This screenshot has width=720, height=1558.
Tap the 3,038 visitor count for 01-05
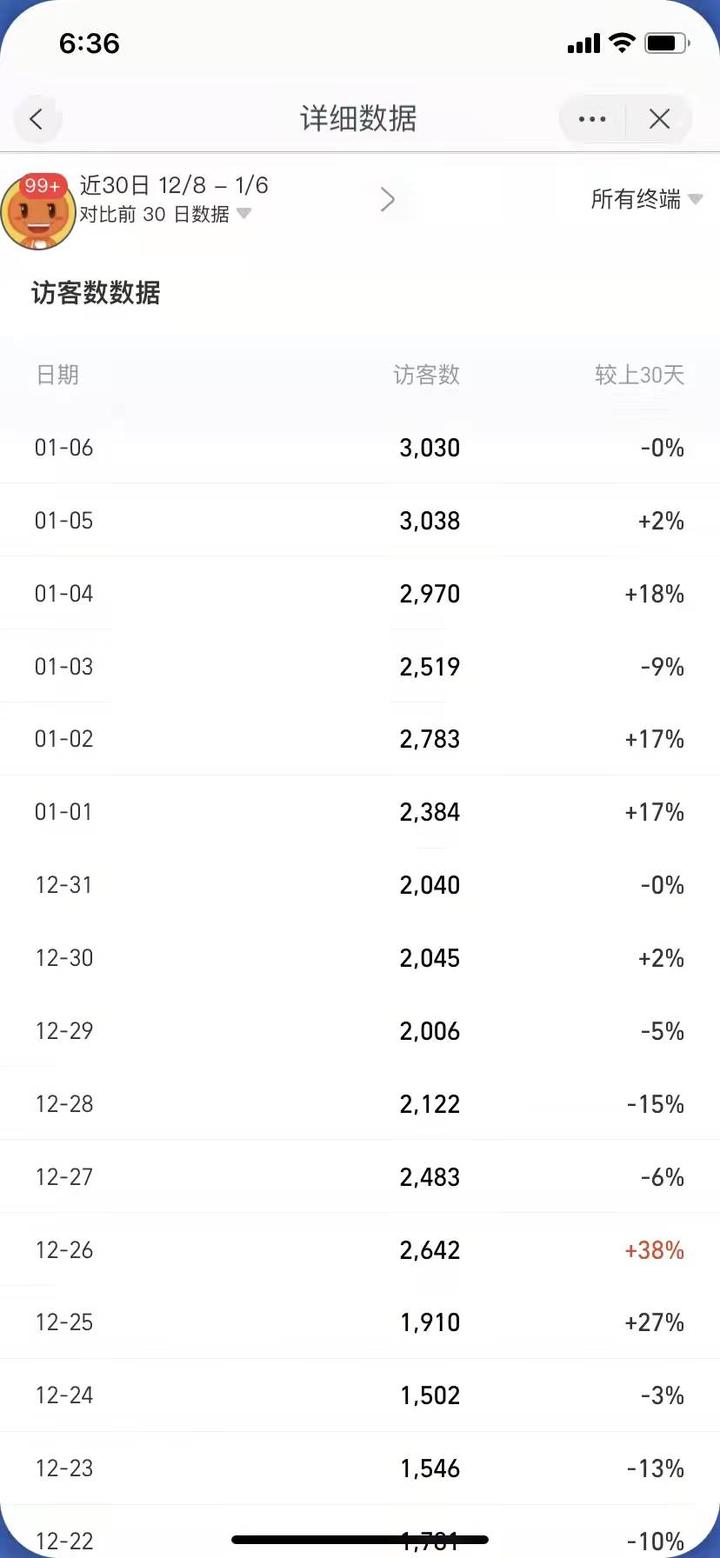click(430, 521)
